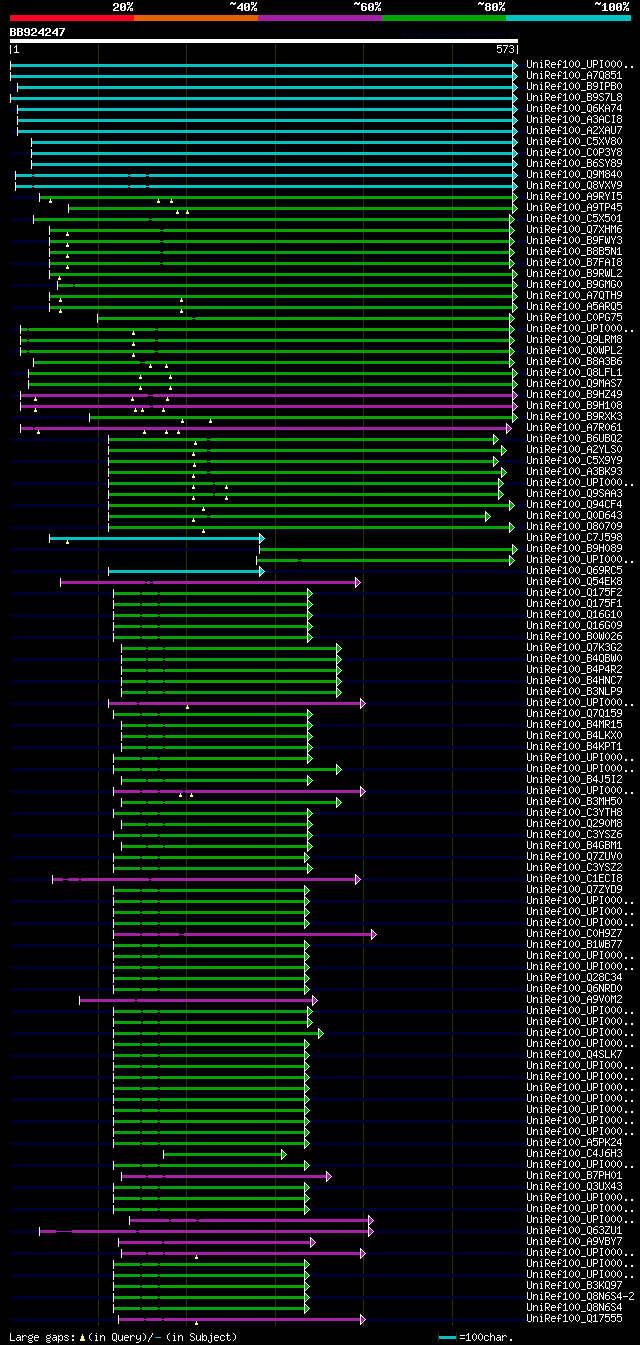The height and width of the screenshot is (1345, 640).
Task: Open hit UniRef100_B6SY89
Action: coord(574,163)
